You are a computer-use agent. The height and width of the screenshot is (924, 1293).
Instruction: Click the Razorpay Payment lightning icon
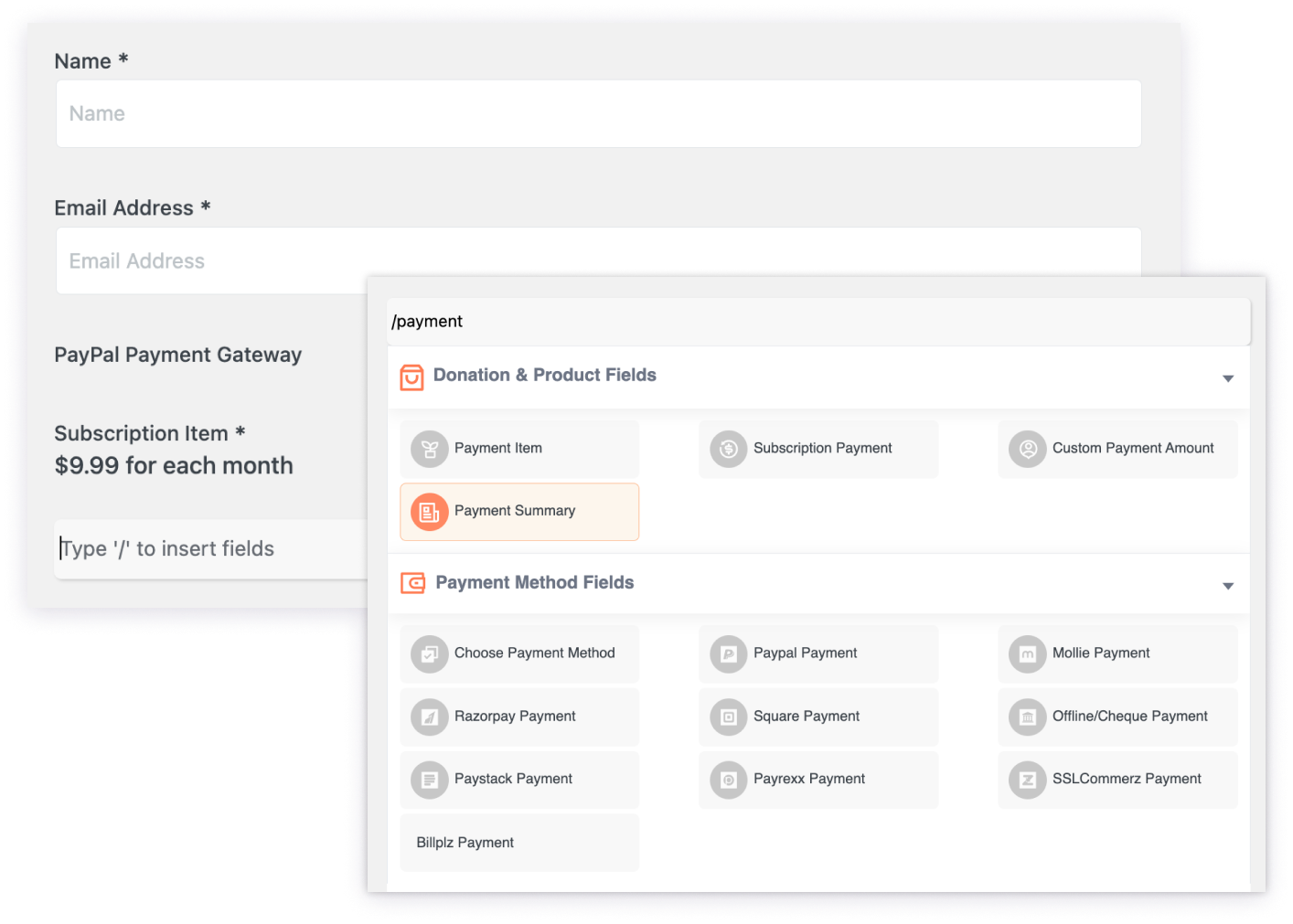430,717
